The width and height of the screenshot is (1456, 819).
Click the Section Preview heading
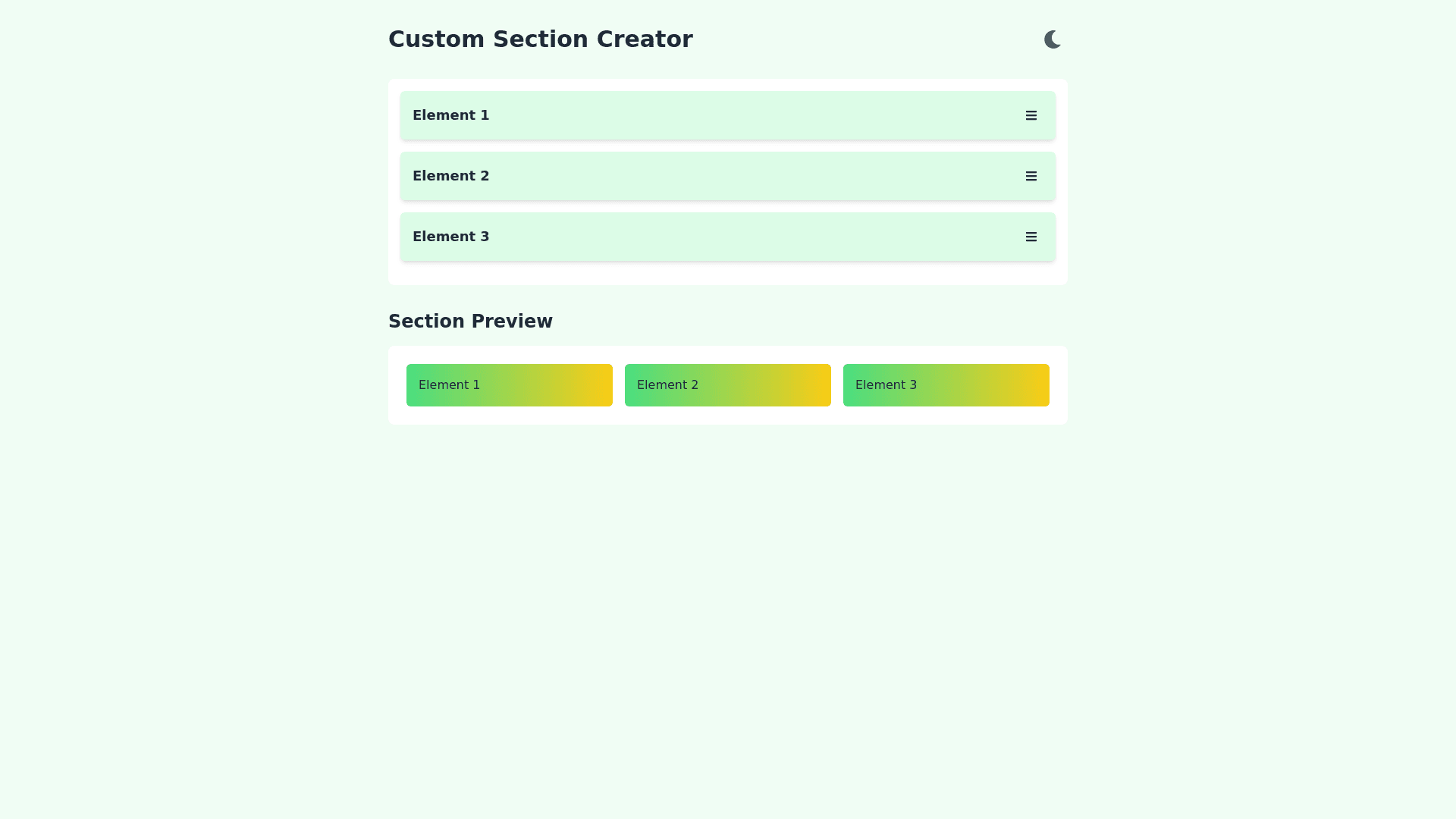(x=470, y=322)
